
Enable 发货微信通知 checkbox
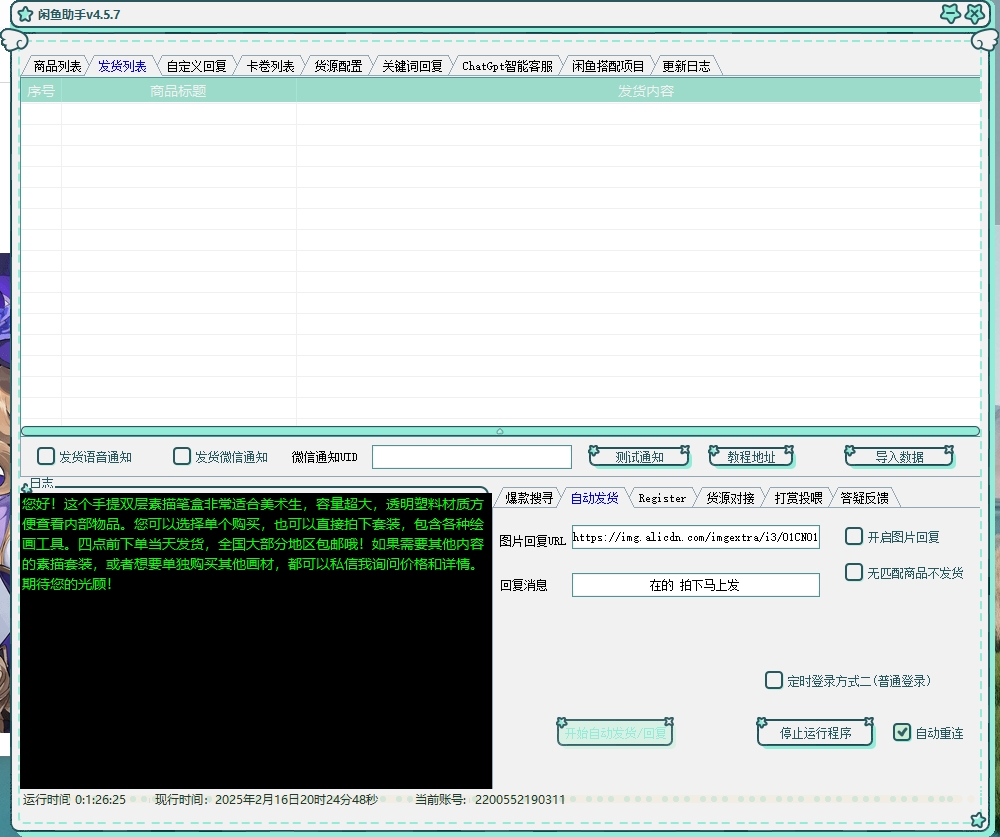coord(182,456)
